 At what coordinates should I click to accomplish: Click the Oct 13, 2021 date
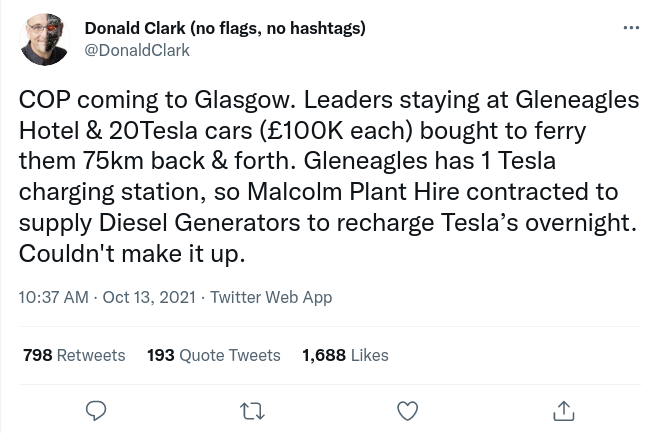[149, 297]
